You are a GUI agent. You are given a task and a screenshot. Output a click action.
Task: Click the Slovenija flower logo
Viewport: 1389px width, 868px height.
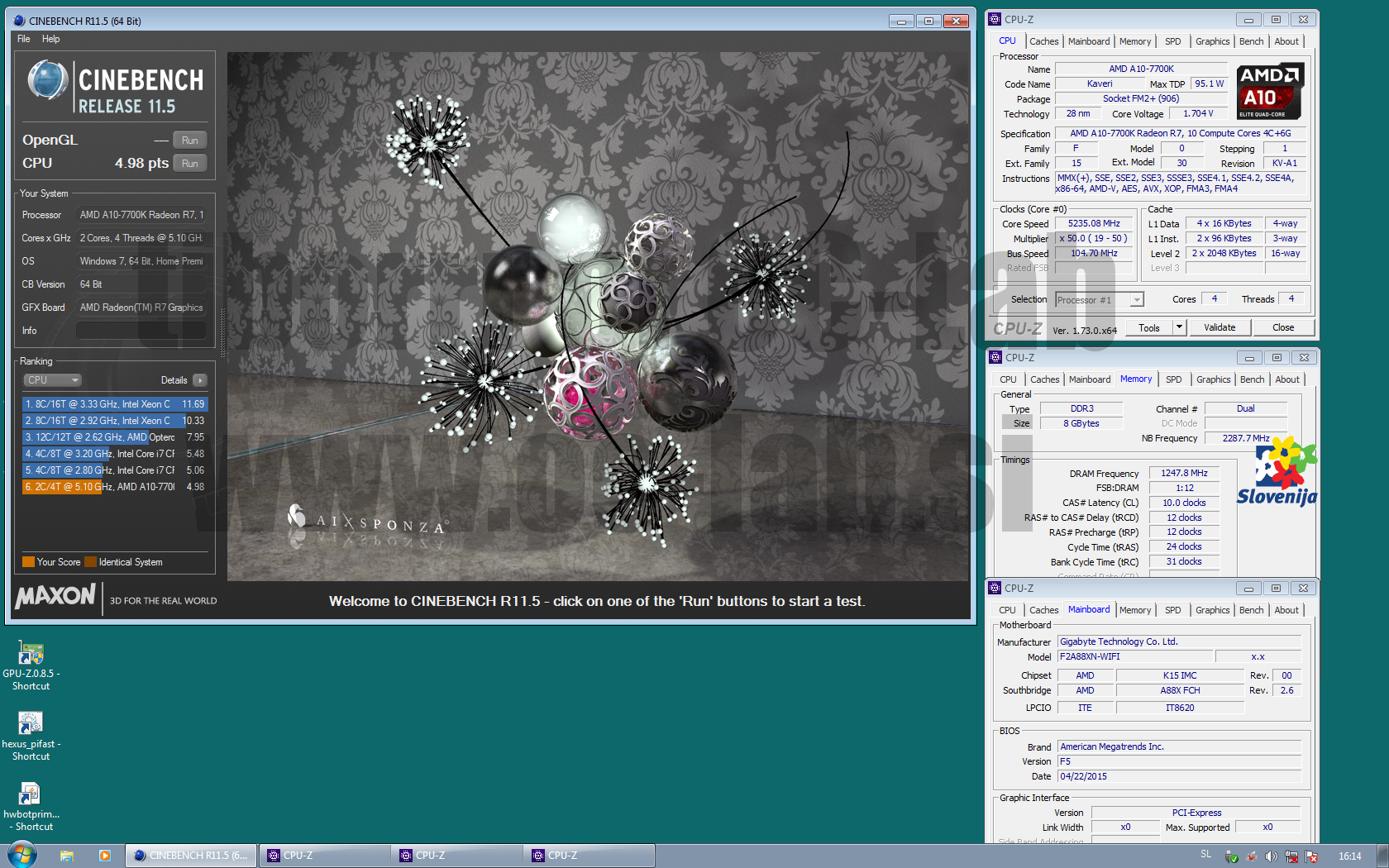point(1277,471)
